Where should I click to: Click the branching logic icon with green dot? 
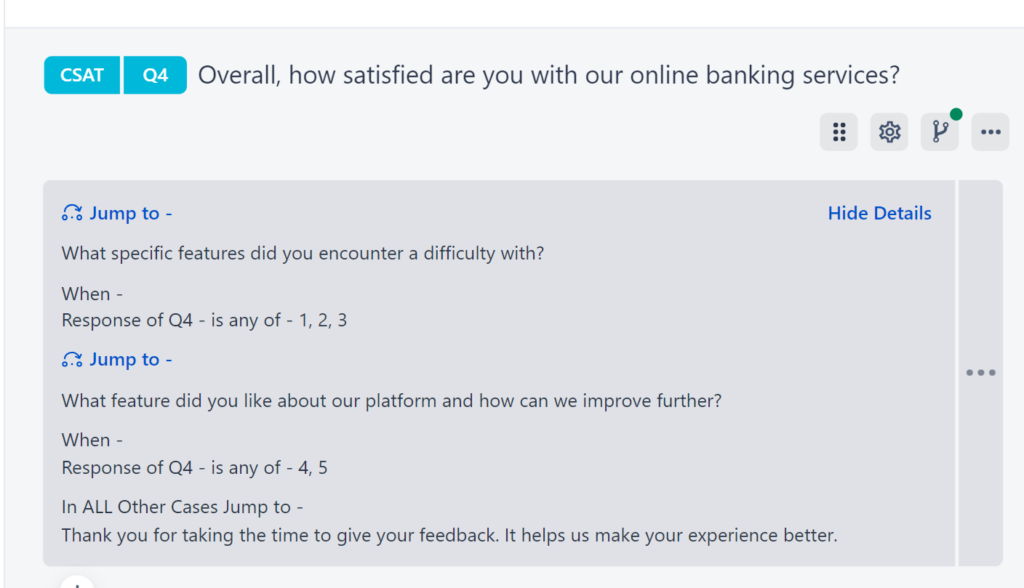939,131
